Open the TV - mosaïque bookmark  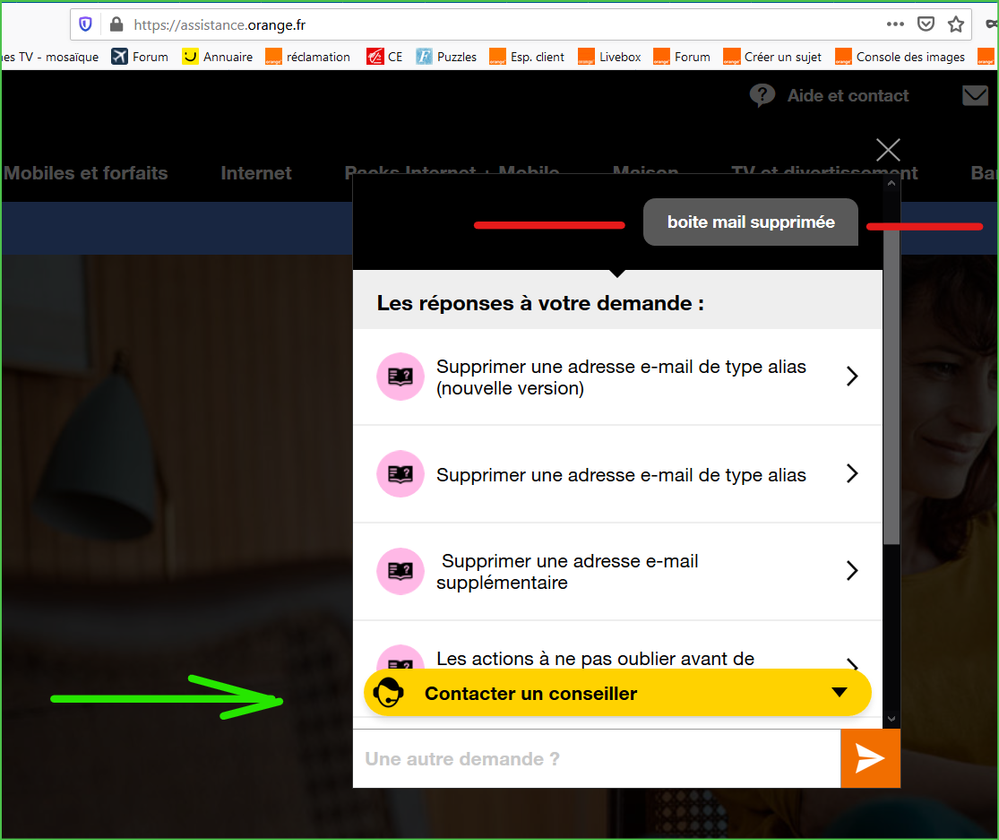(50, 57)
